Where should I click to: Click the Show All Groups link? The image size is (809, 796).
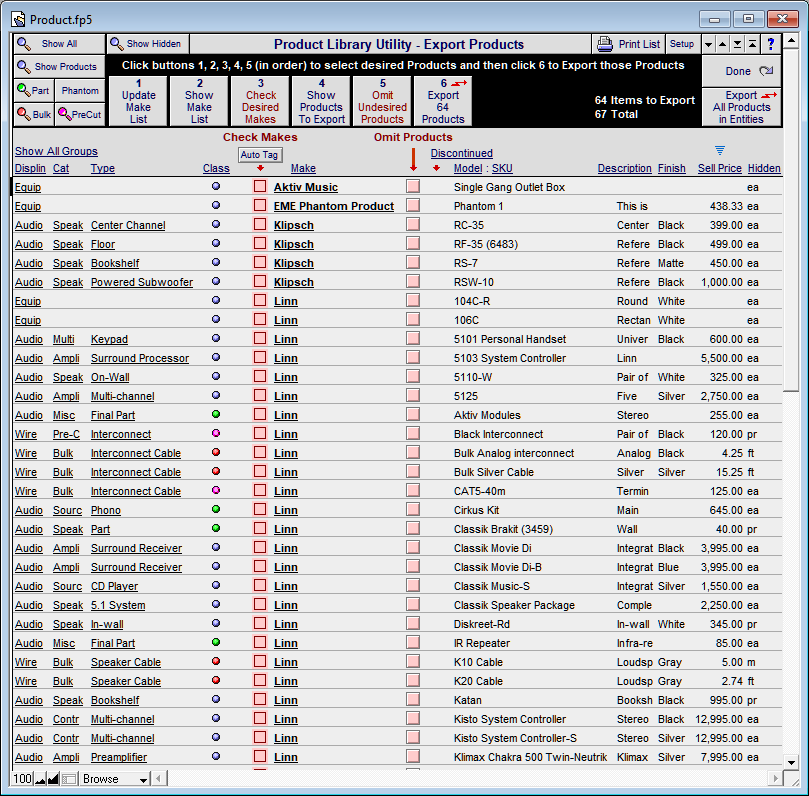click(56, 151)
